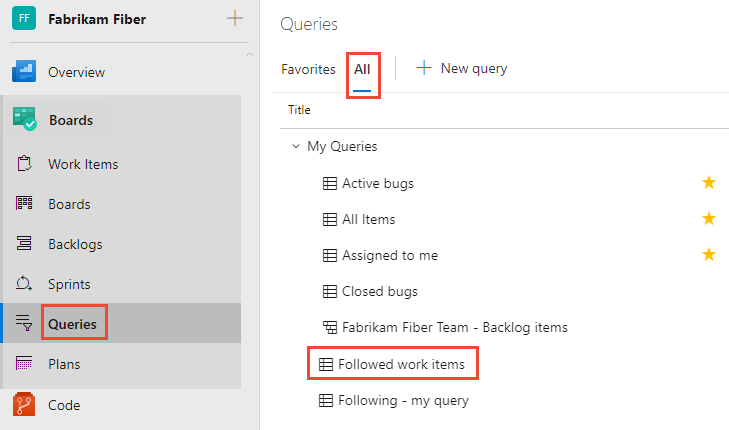Screen dimensions: 729x430
Task: Click the Queries filter icon
Action: click(x=24, y=323)
